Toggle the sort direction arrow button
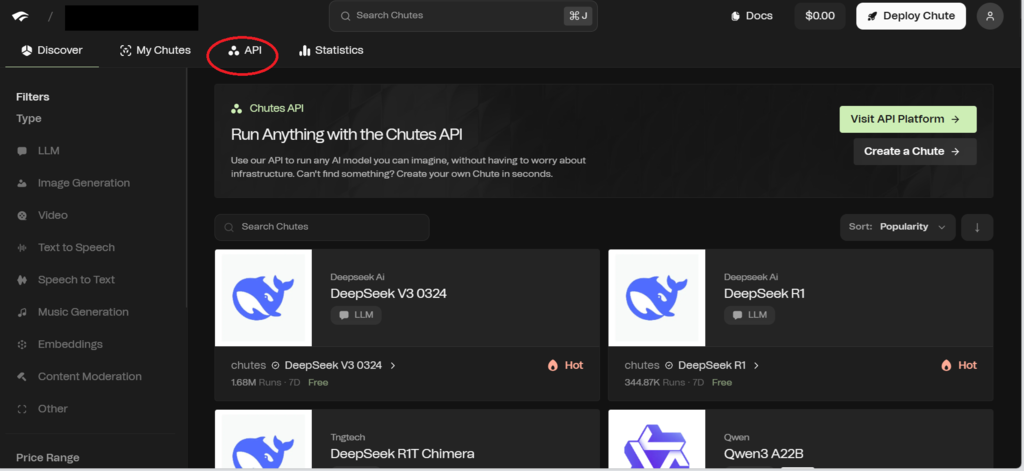Screen dimensions: 1024x471 pos(977,227)
